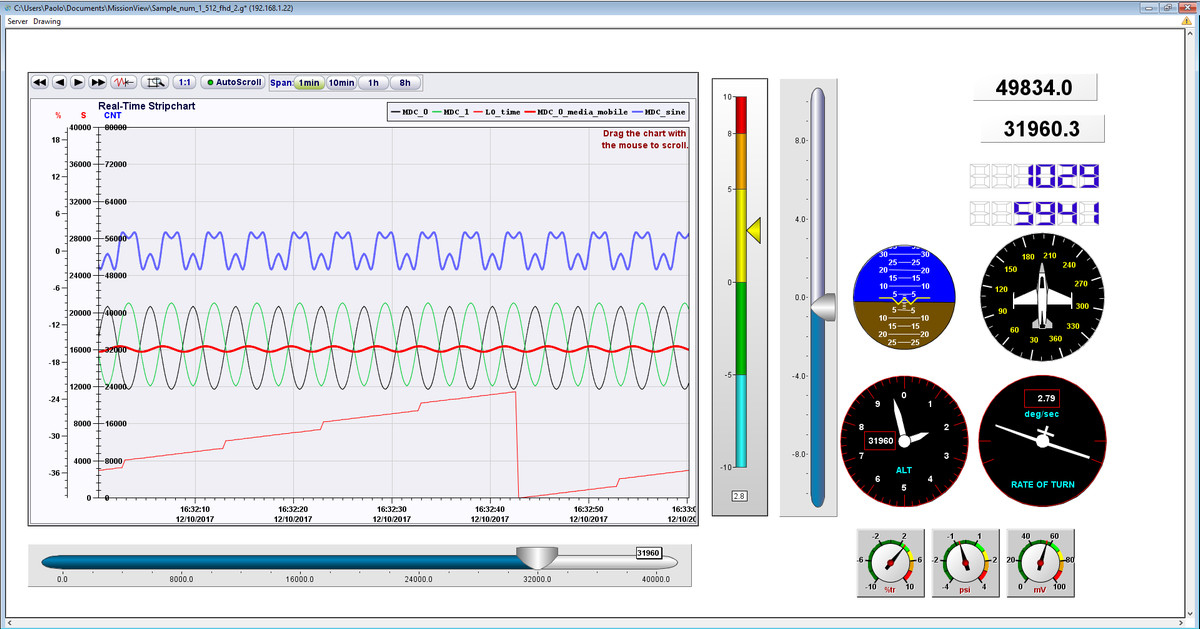Click the blue LED display showing 5941
Image resolution: width=1200 pixels, height=629 pixels.
tap(1035, 213)
